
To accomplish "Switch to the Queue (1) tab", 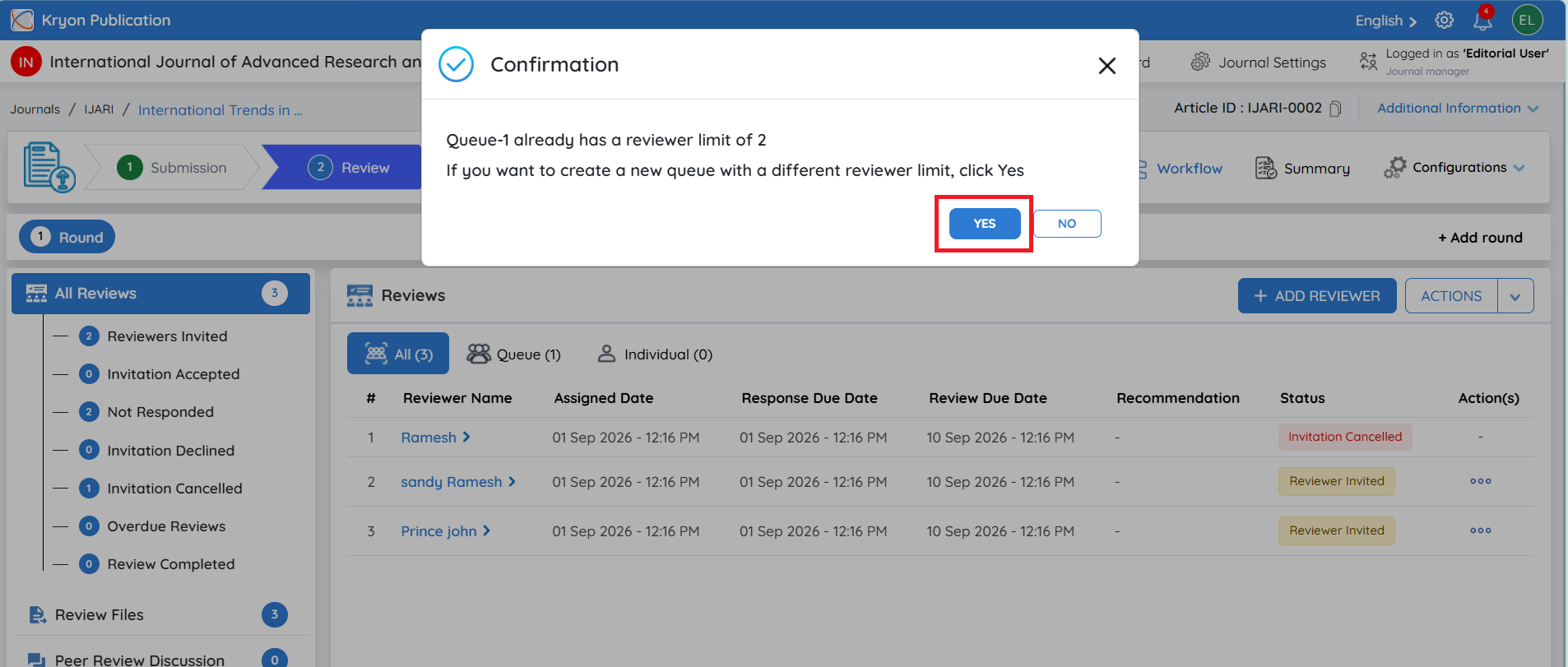I will (x=514, y=354).
